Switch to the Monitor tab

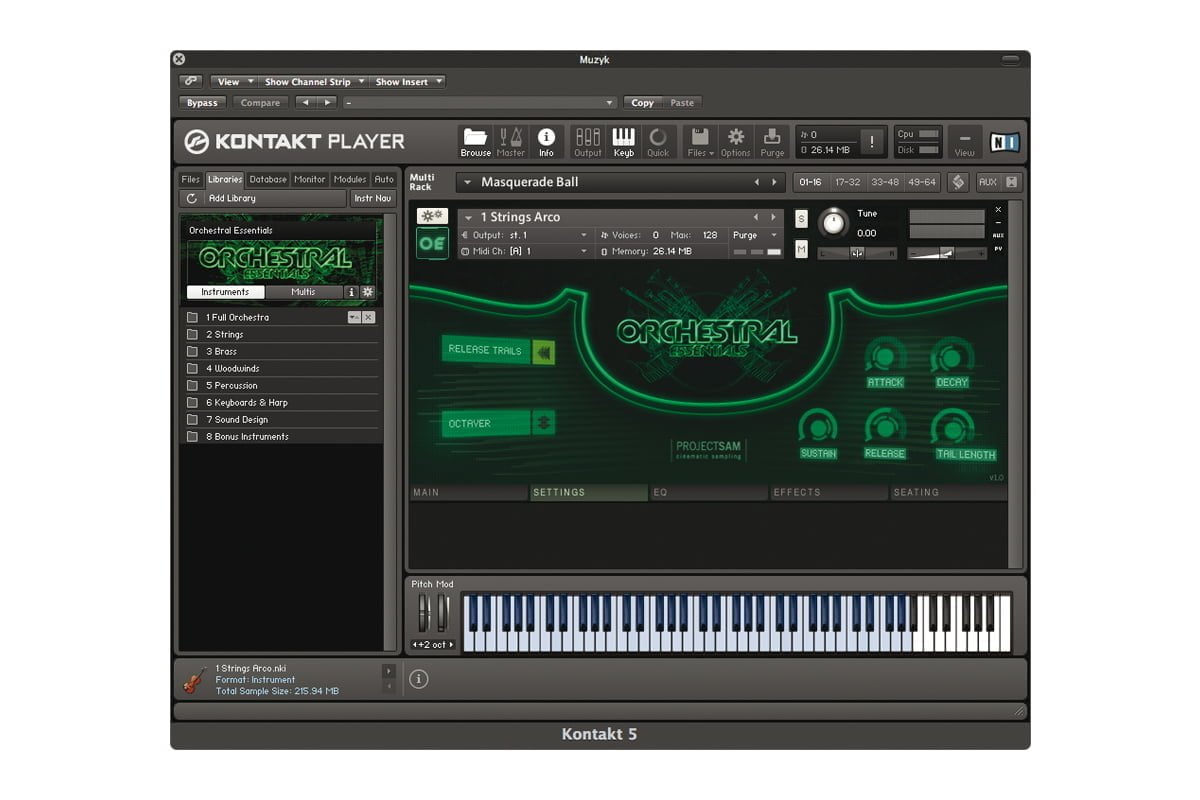pyautogui.click(x=310, y=179)
